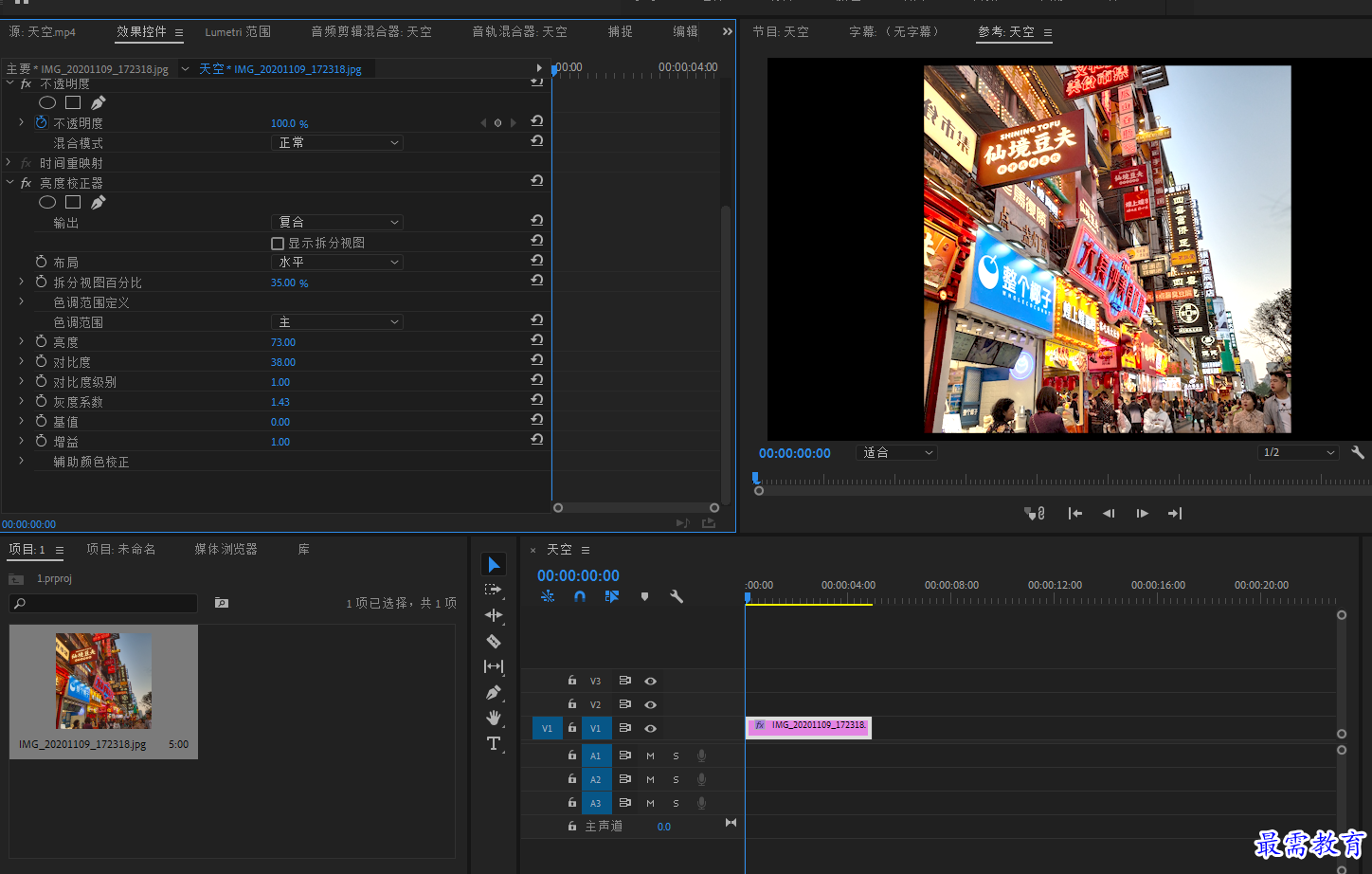Go to out point button
Screen dimensions: 1372x874
pos(1175,513)
